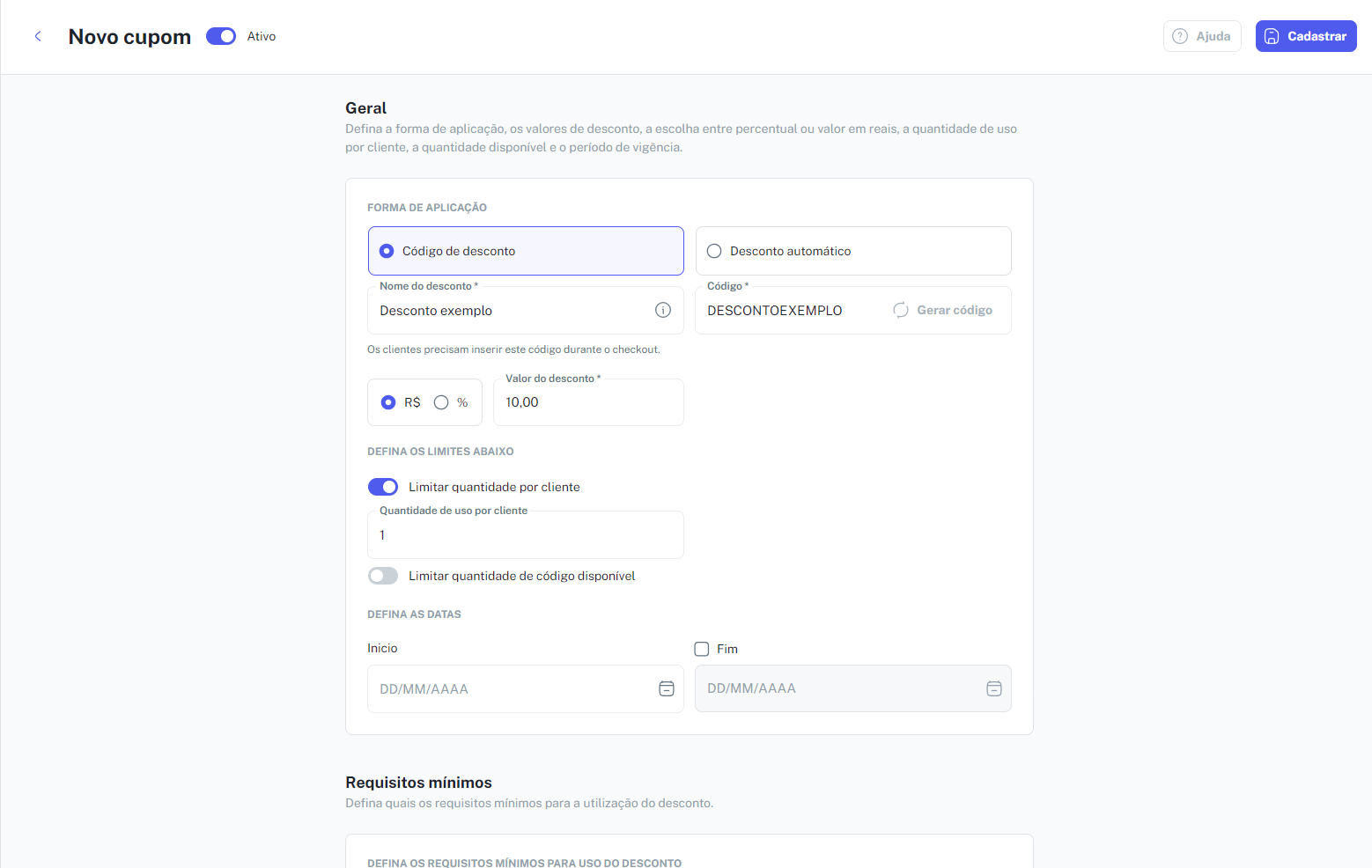The height and width of the screenshot is (868, 1372).
Task: Click the DEFINA OS LIMITES ABAIXO label
Action: point(440,452)
